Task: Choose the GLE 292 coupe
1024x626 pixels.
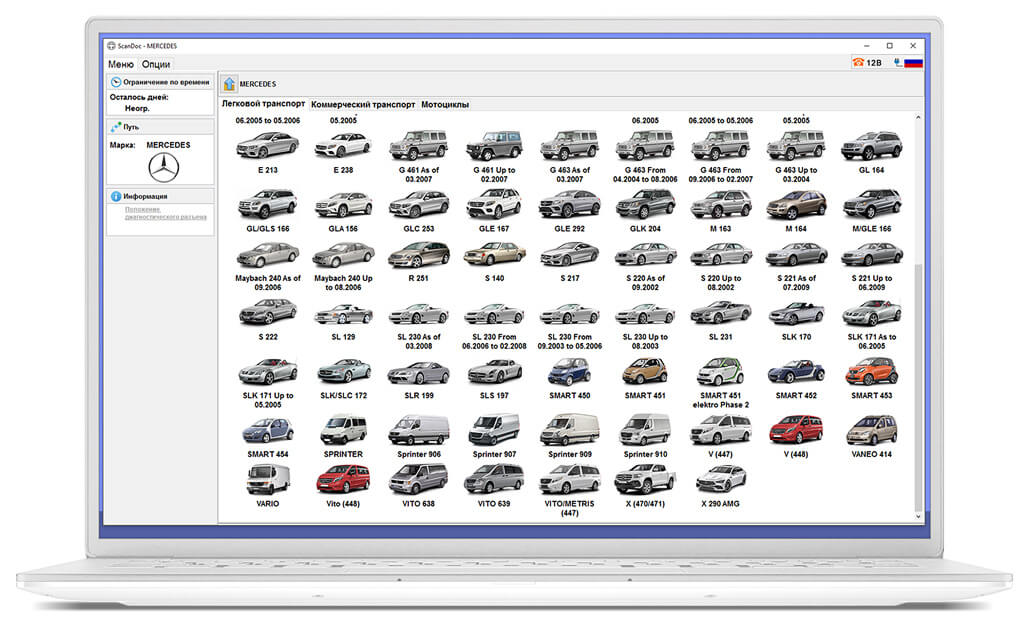Action: [x=569, y=204]
